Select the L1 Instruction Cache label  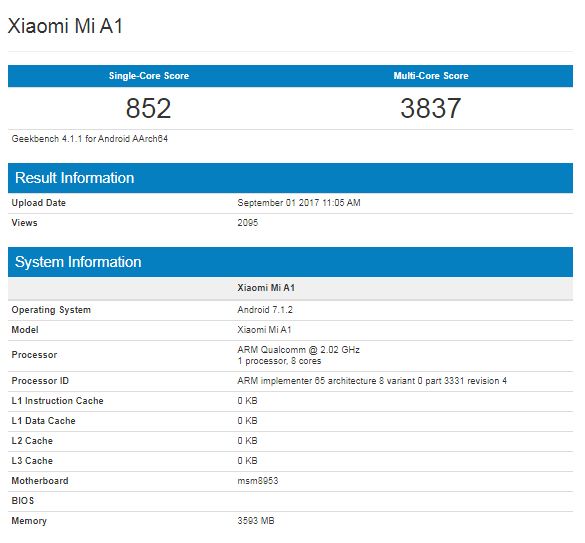pyautogui.click(x=57, y=401)
